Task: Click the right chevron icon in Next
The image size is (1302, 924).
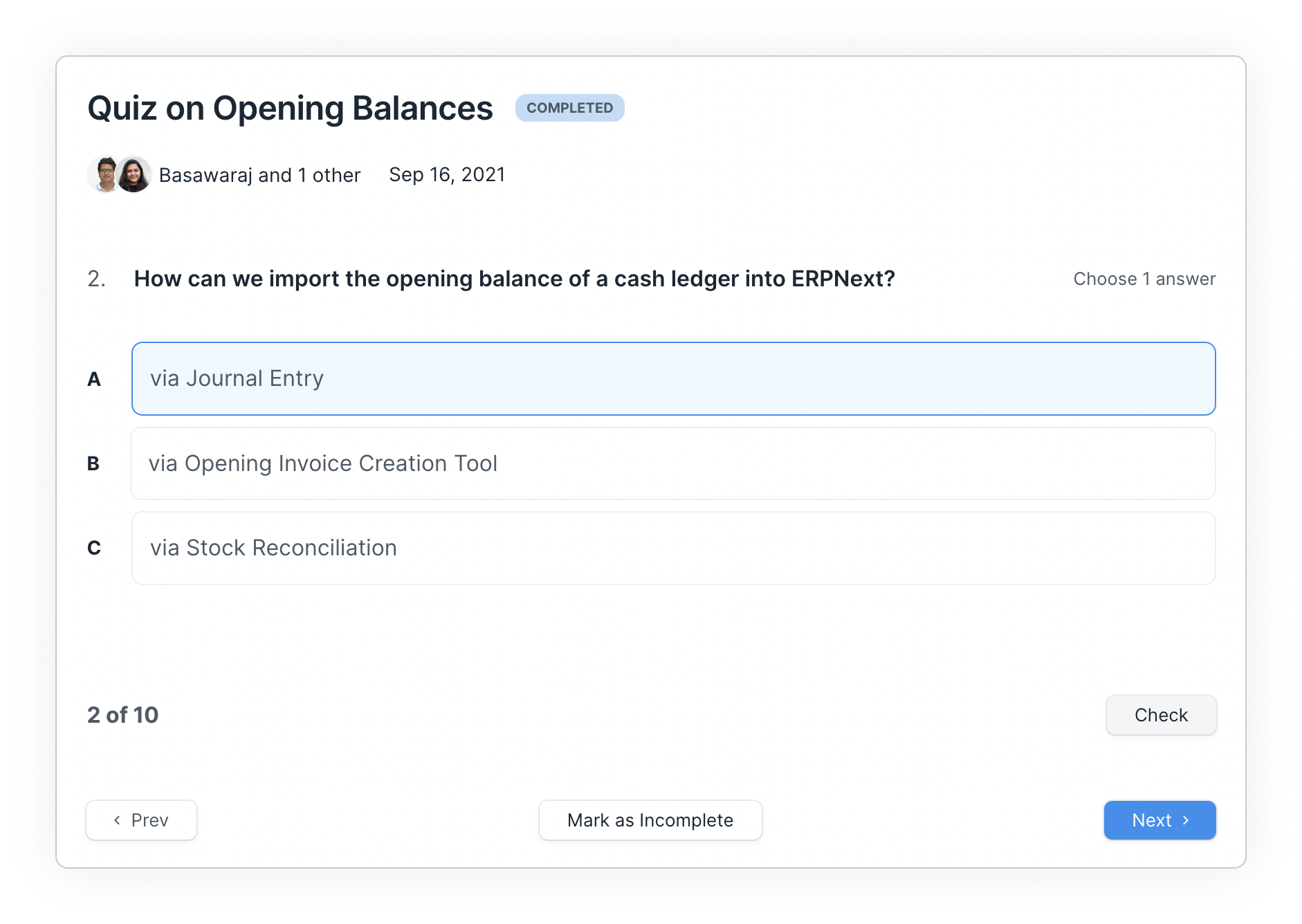Action: pos(1186,820)
